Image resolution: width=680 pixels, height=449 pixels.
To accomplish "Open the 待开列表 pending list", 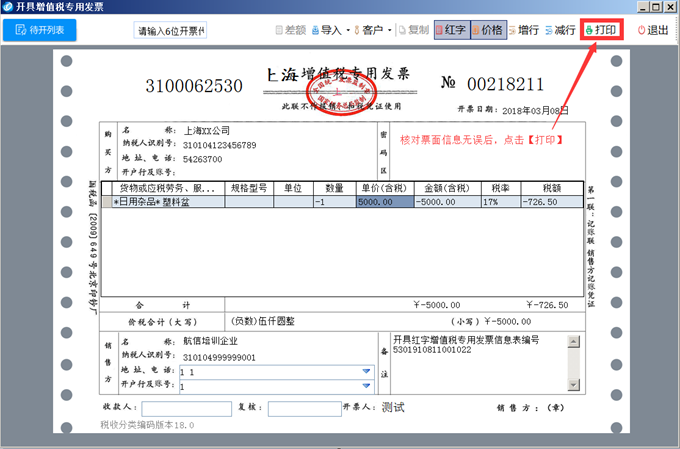I will [x=40, y=30].
